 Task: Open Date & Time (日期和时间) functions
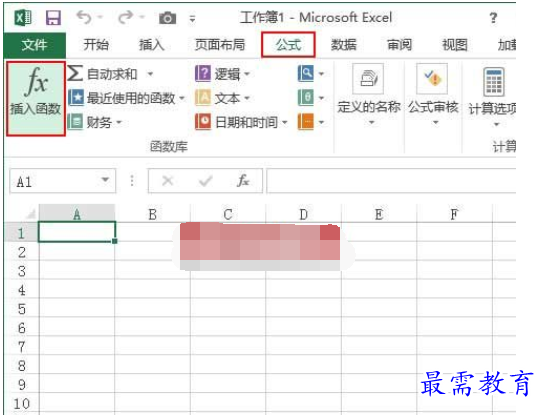241,122
